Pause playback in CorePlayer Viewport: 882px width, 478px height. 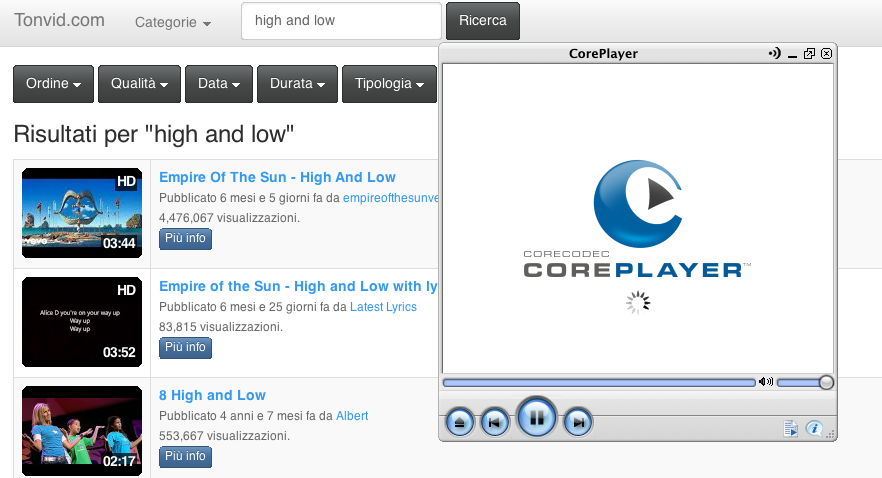click(537, 417)
